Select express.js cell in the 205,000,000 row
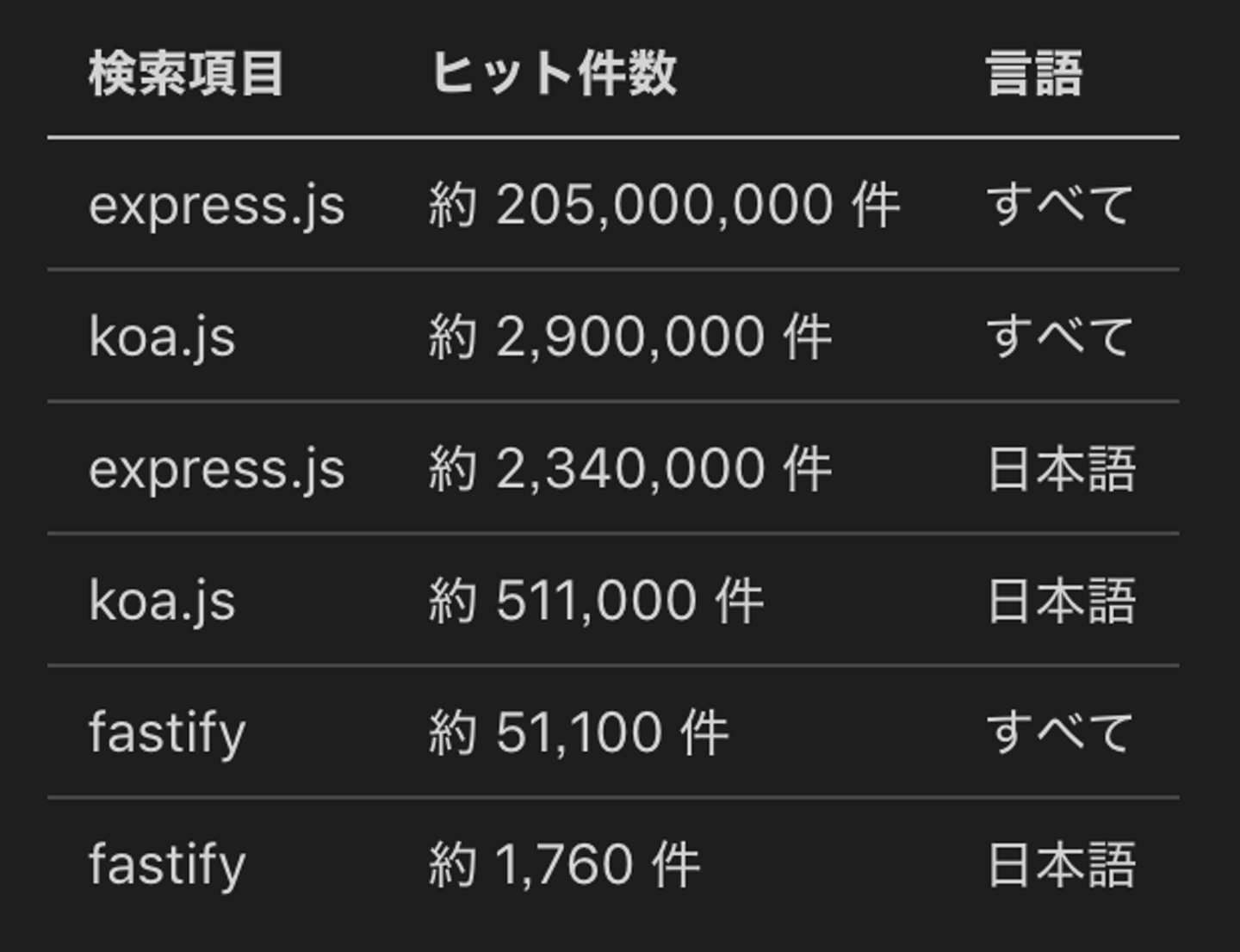The height and width of the screenshot is (952, 1240). pyautogui.click(x=217, y=205)
